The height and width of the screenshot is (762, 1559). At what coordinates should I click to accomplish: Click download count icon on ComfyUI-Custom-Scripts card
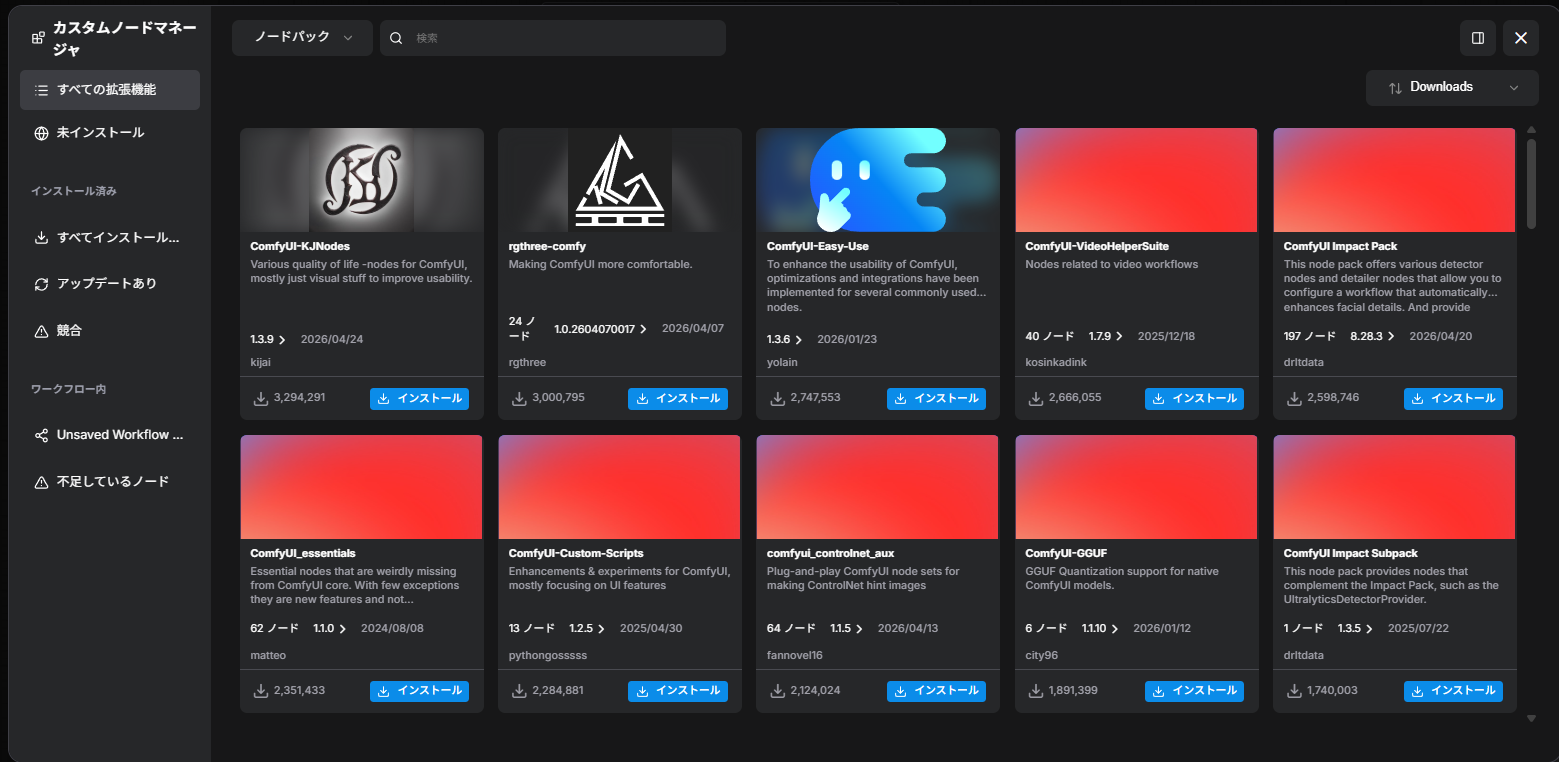[x=519, y=691]
